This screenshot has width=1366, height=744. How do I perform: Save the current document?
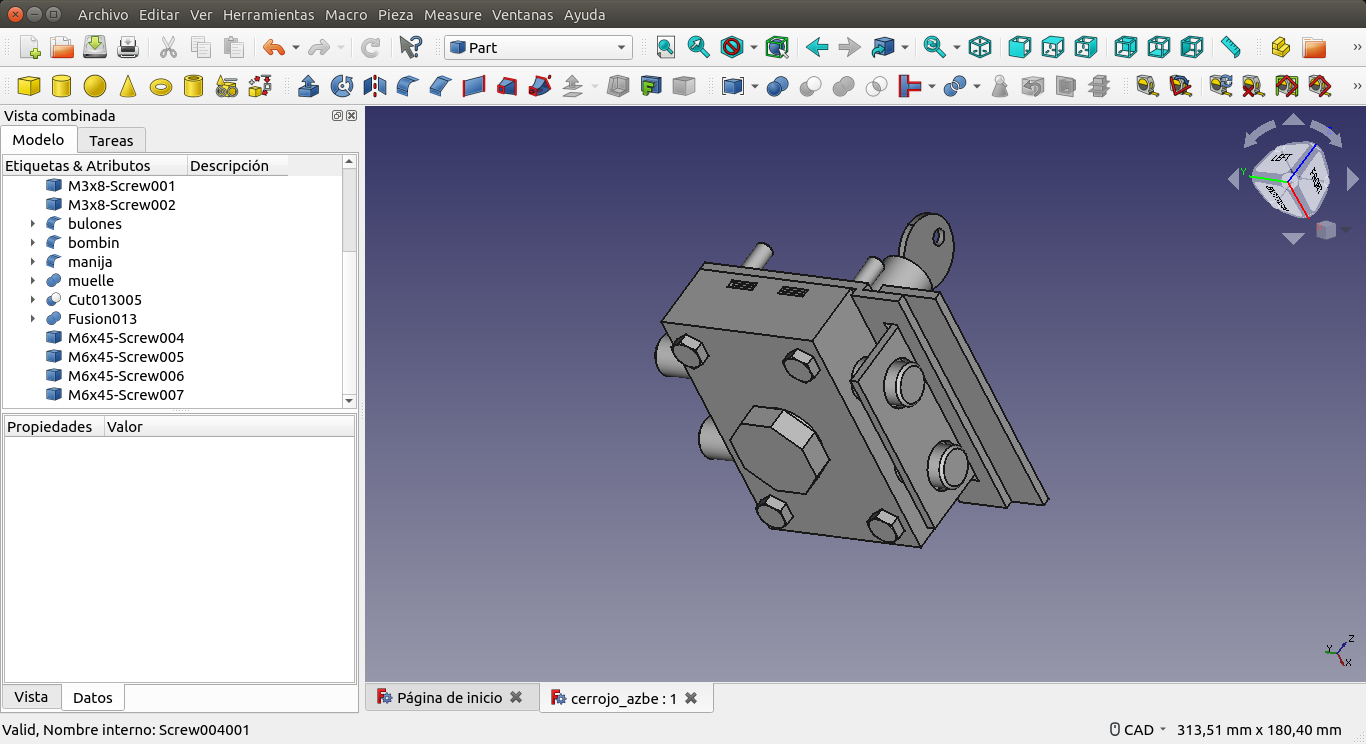coord(95,47)
